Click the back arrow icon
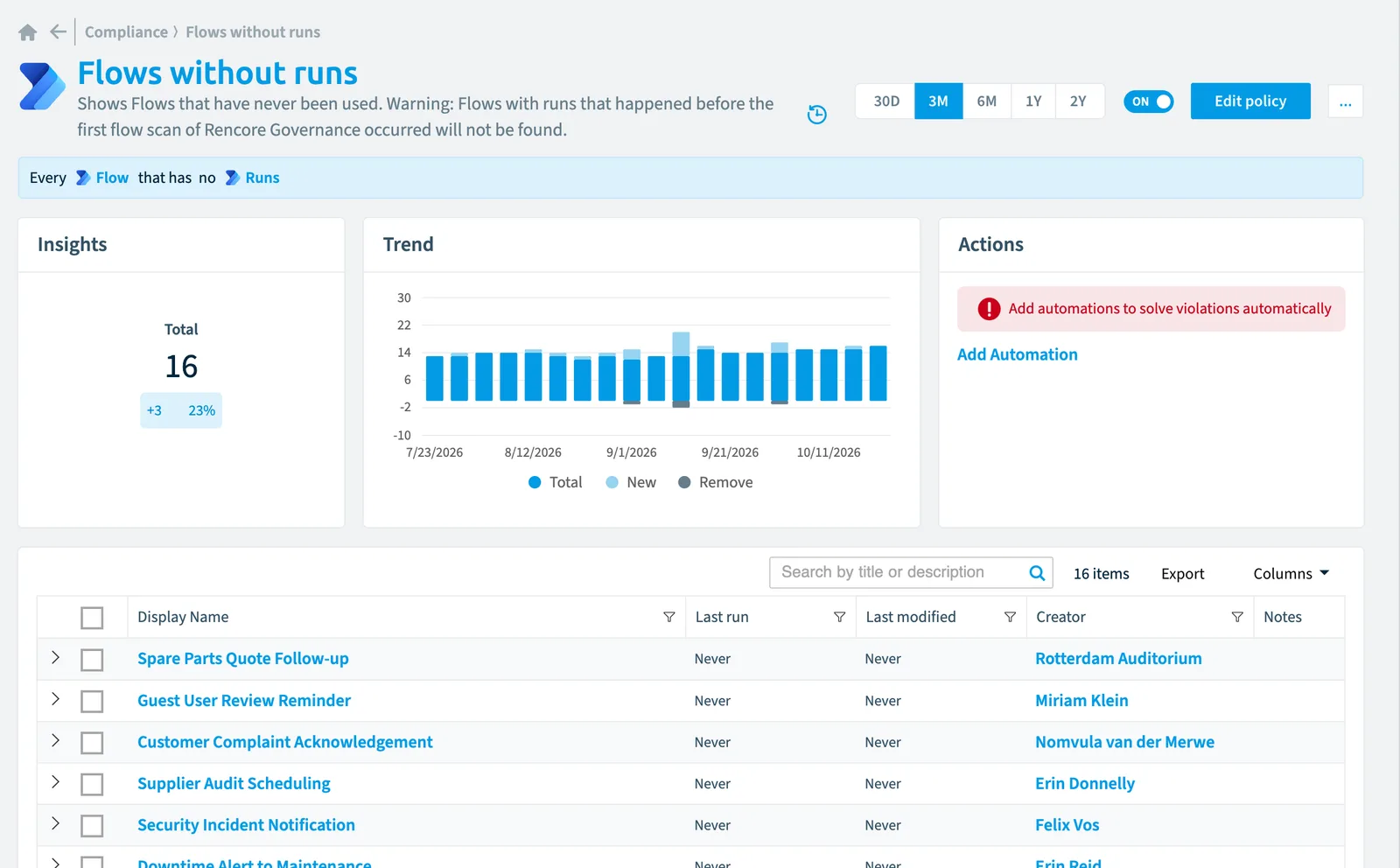This screenshot has height=868, width=1400. pyautogui.click(x=59, y=32)
